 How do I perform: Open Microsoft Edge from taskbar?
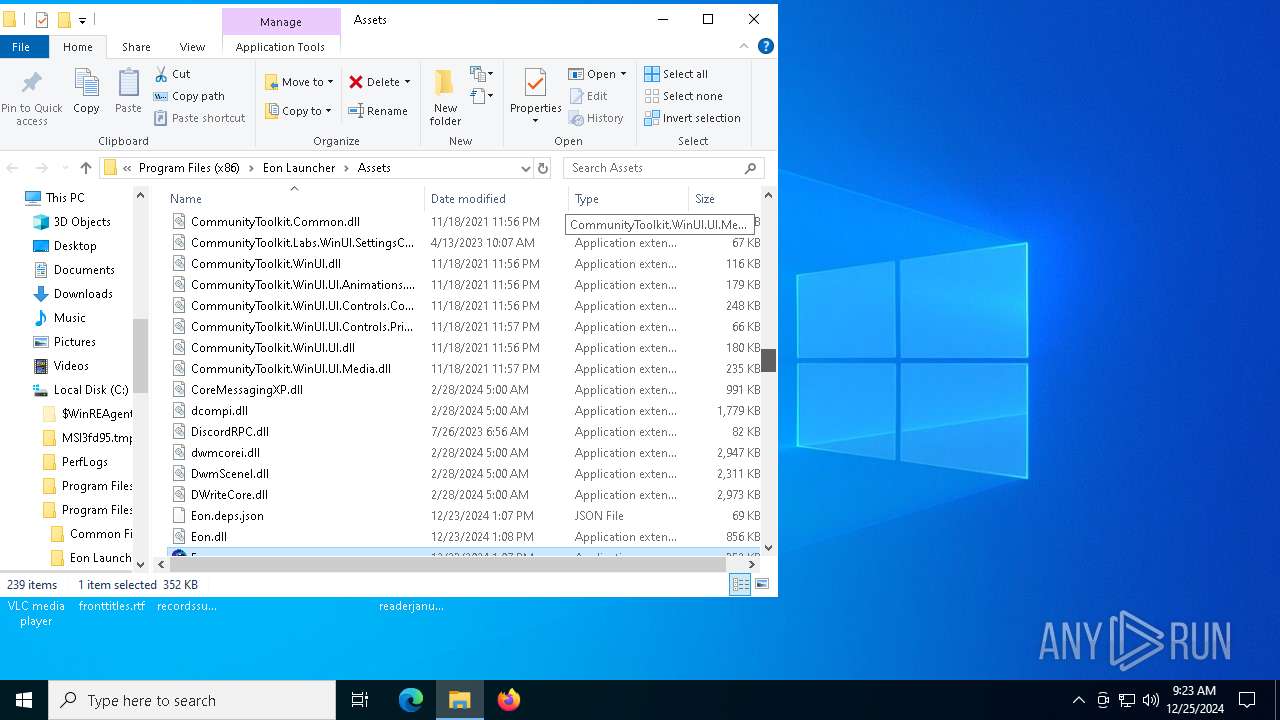coord(411,700)
